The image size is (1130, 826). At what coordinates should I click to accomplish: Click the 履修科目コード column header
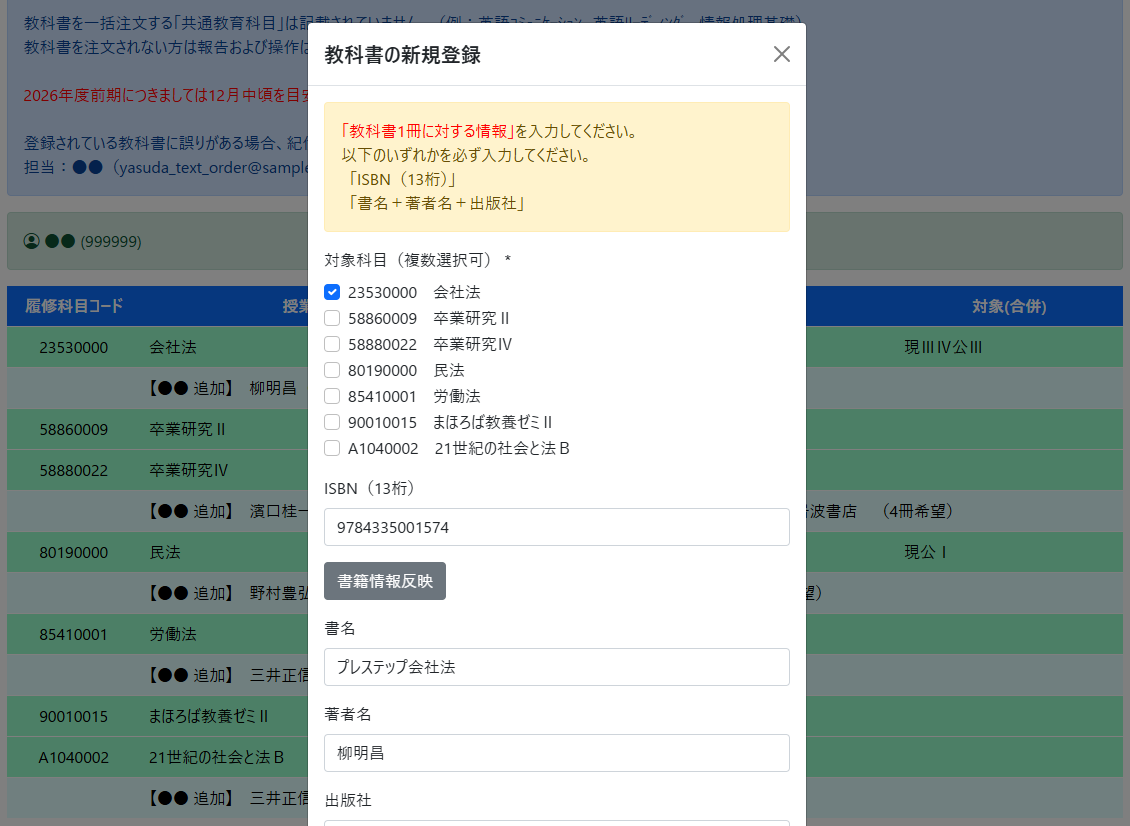coord(74,306)
